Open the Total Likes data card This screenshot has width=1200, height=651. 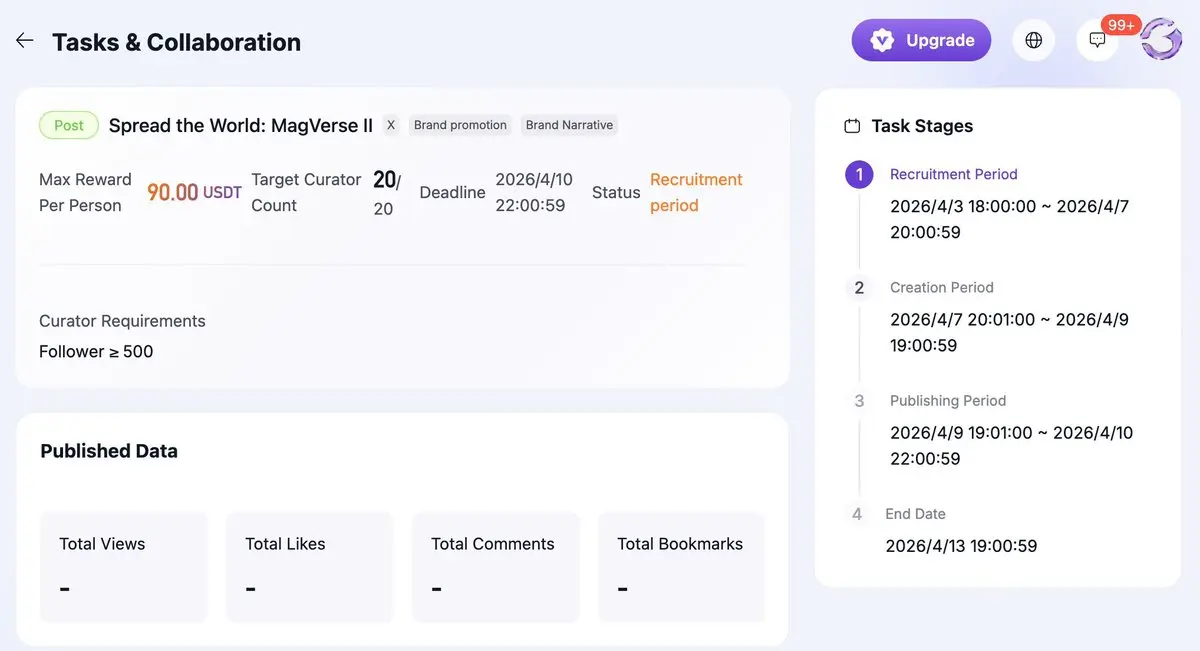pos(309,566)
